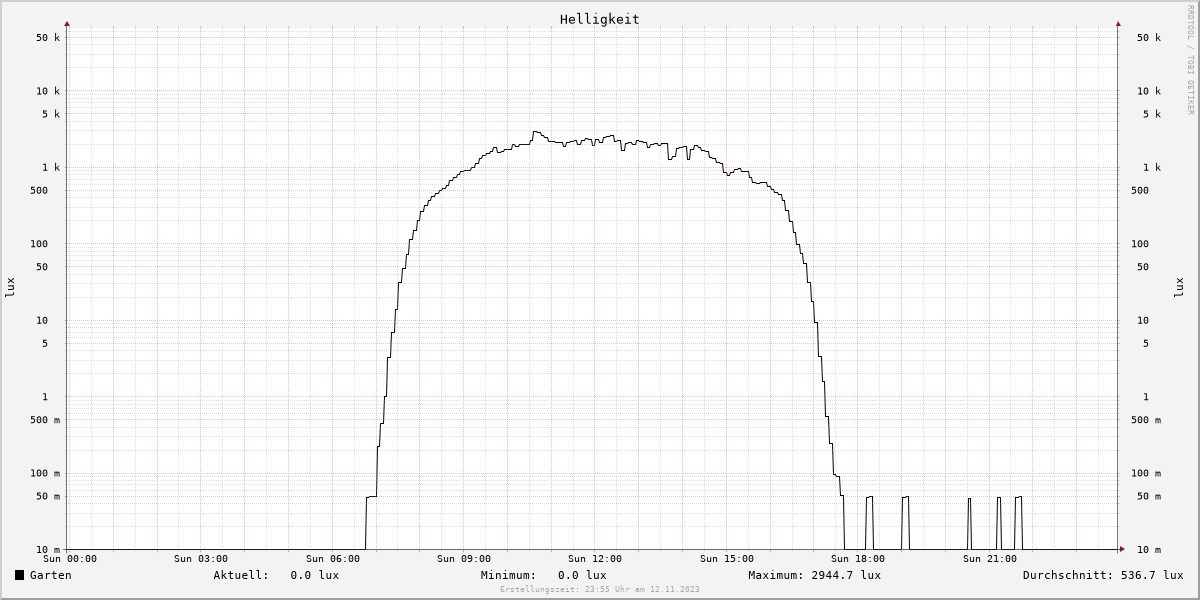Click the "Minimum:" label in the legend
Screen dimensions: 1200x600
pos(509,575)
